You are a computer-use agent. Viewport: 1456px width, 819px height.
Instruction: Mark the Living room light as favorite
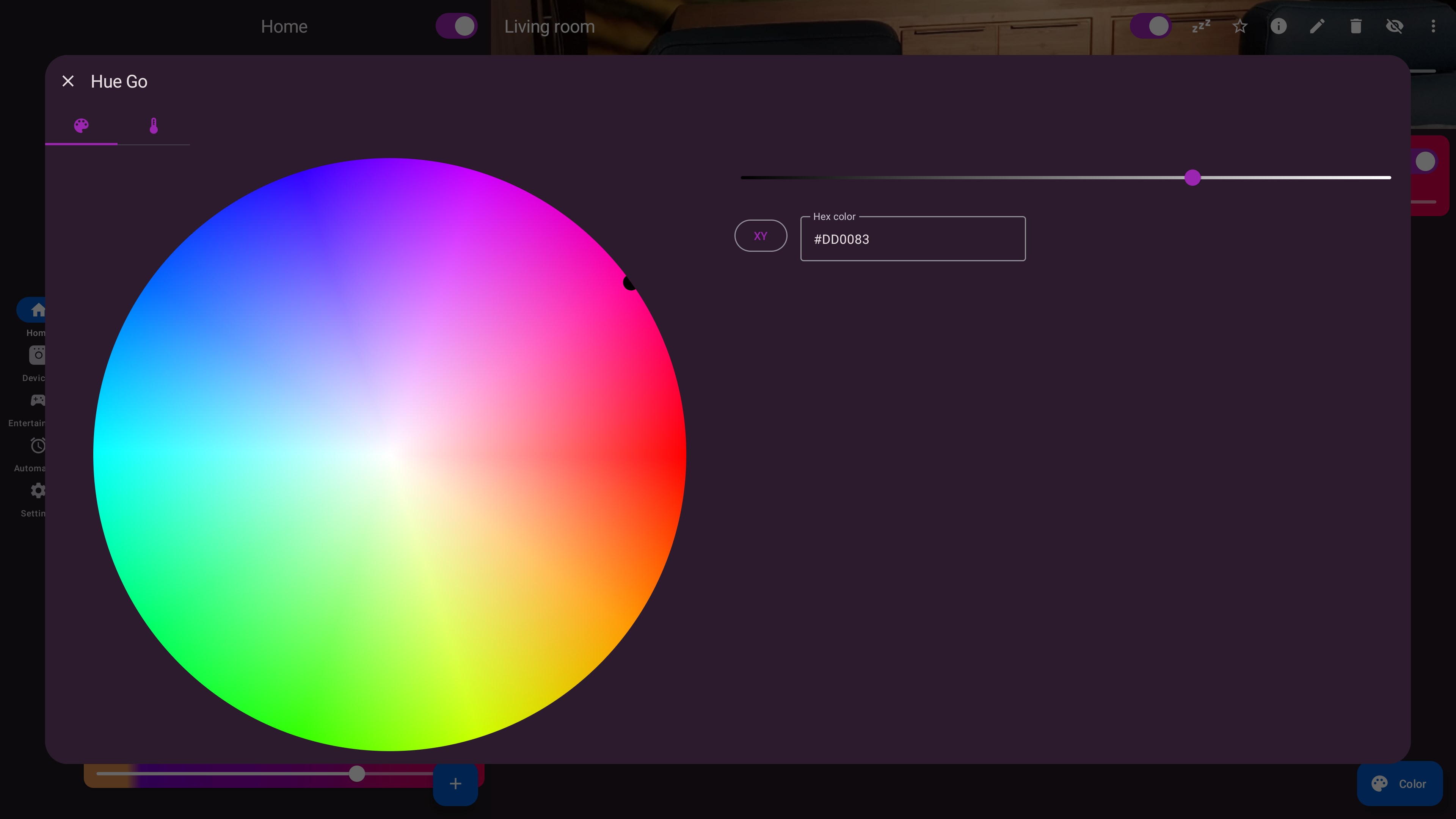tap(1239, 26)
